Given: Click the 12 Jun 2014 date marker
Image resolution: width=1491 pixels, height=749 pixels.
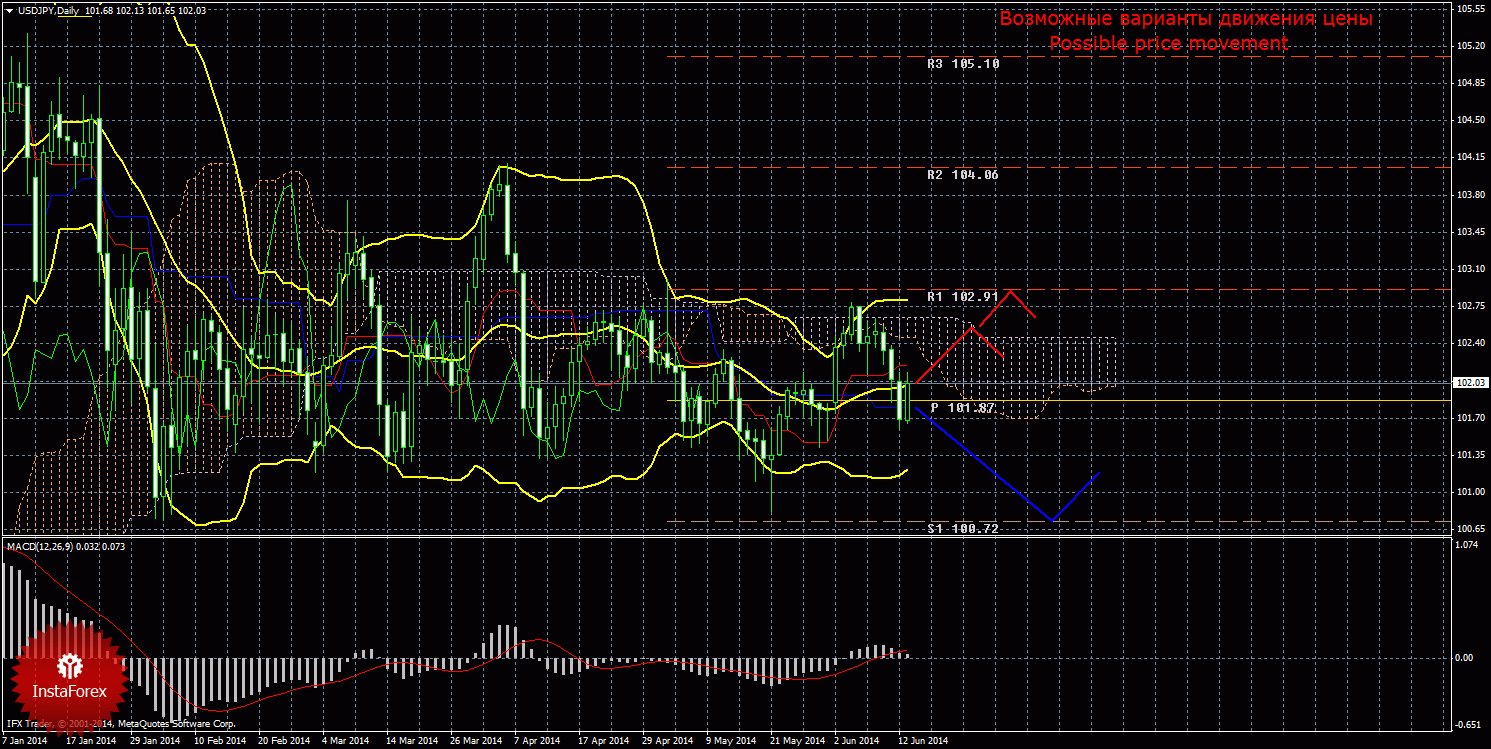Looking at the screenshot, I should tap(923, 741).
